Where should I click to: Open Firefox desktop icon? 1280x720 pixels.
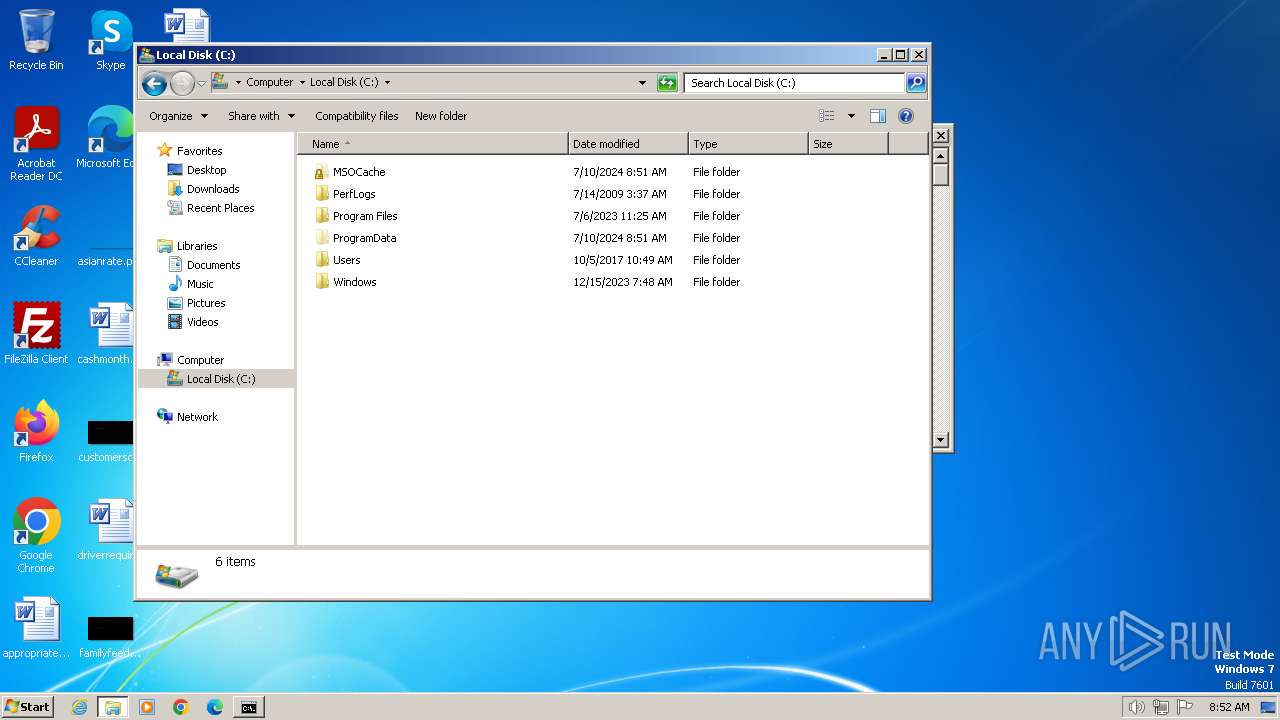tap(36, 432)
